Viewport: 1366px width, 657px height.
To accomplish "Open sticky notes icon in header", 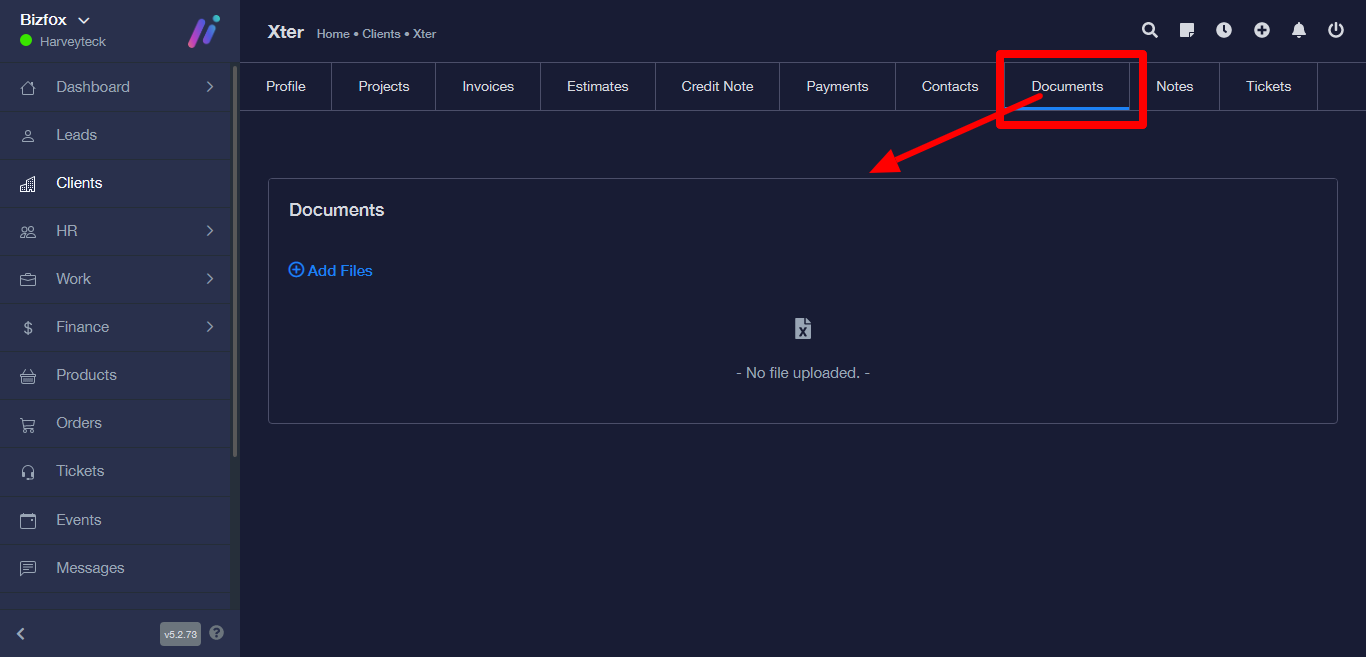I will point(1187,30).
